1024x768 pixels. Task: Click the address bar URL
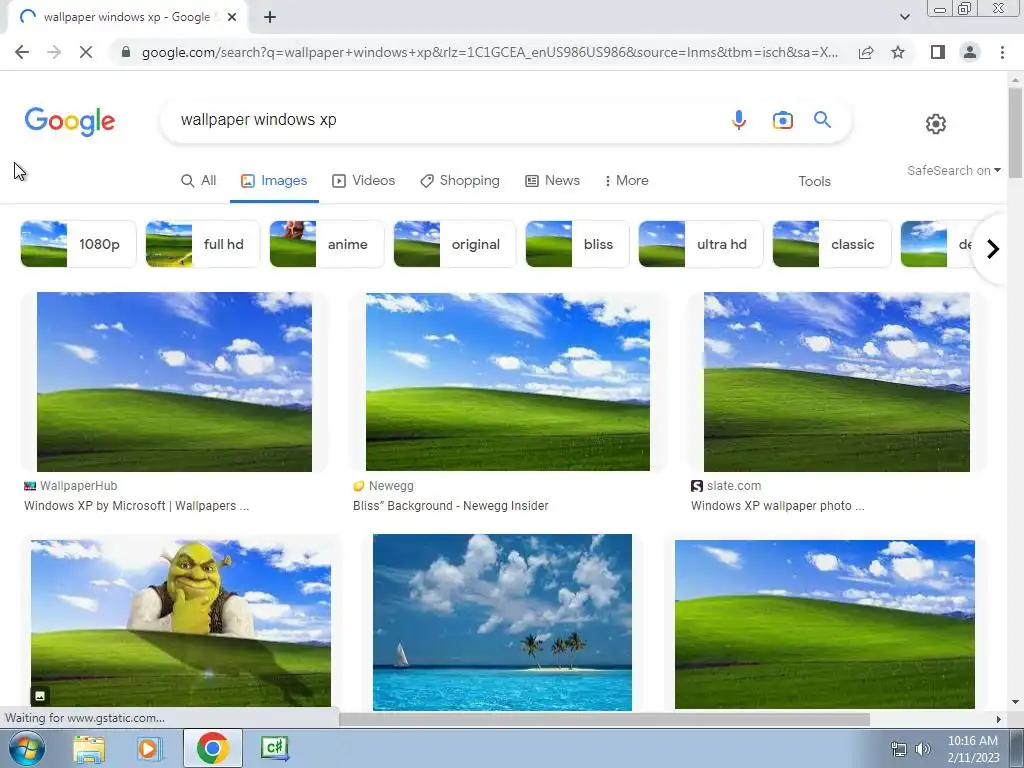490,52
